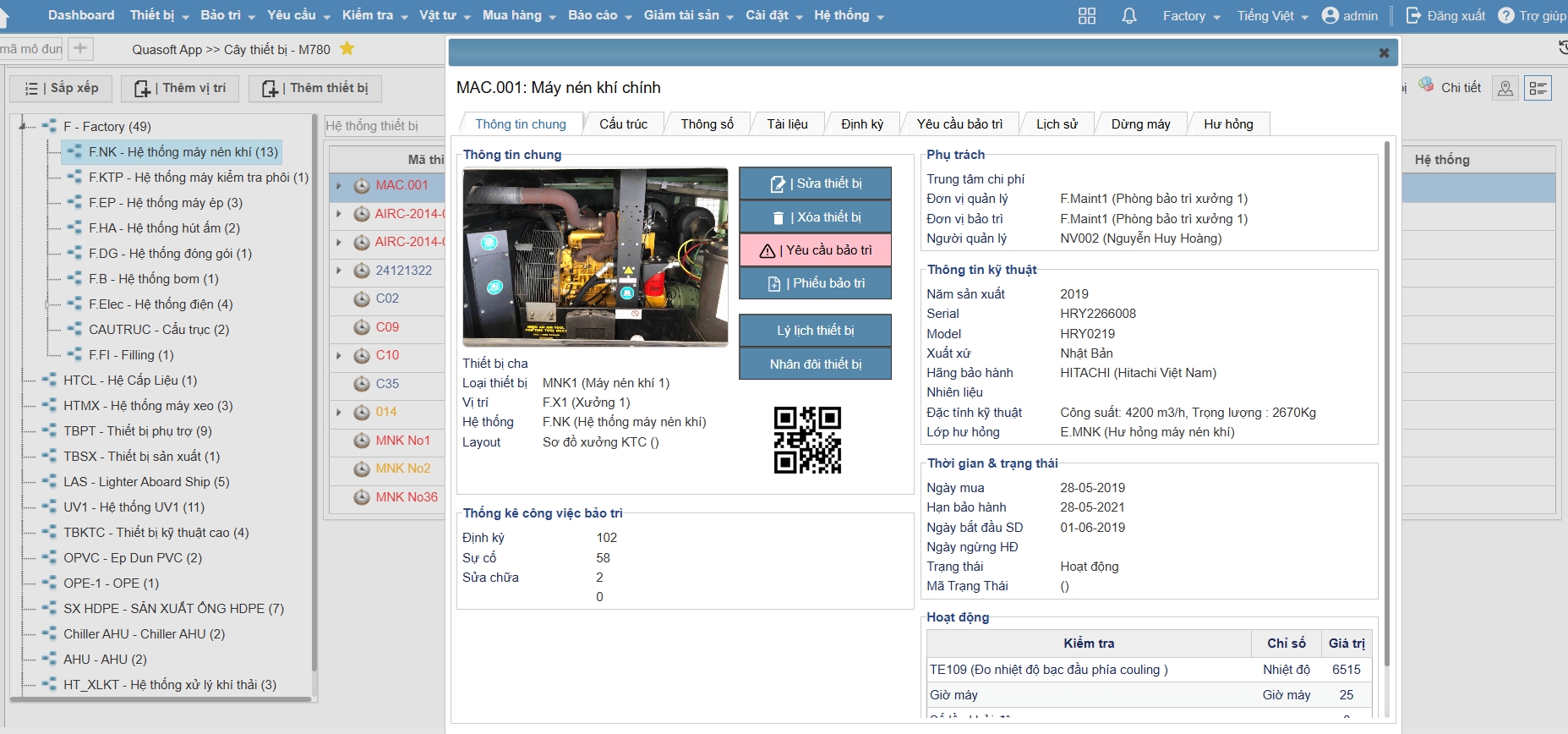
Task: Open the notifications bell
Action: pyautogui.click(x=1129, y=16)
